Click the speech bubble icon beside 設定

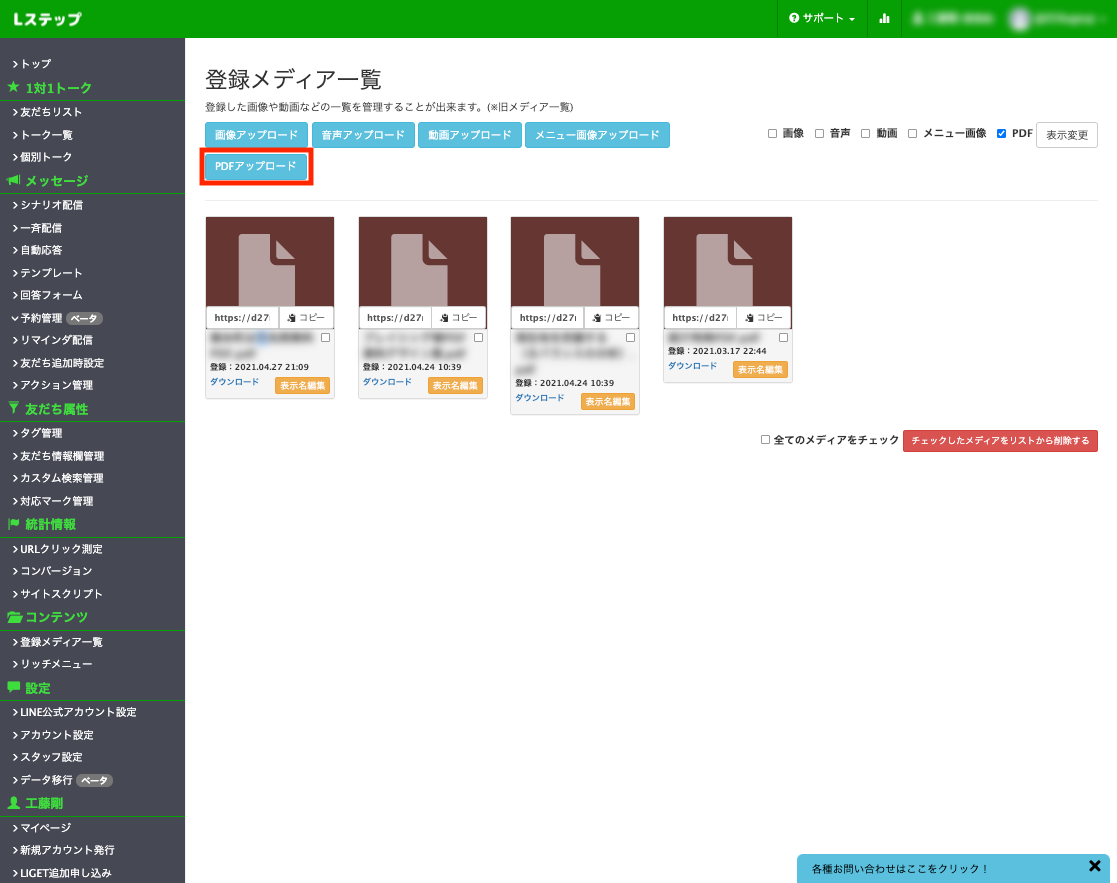click(x=13, y=688)
